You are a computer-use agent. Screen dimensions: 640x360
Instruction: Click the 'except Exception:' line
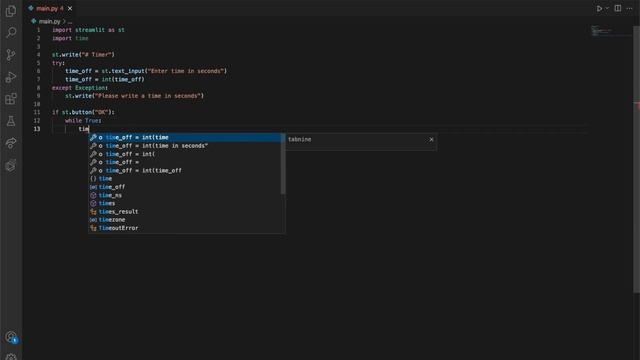point(80,88)
